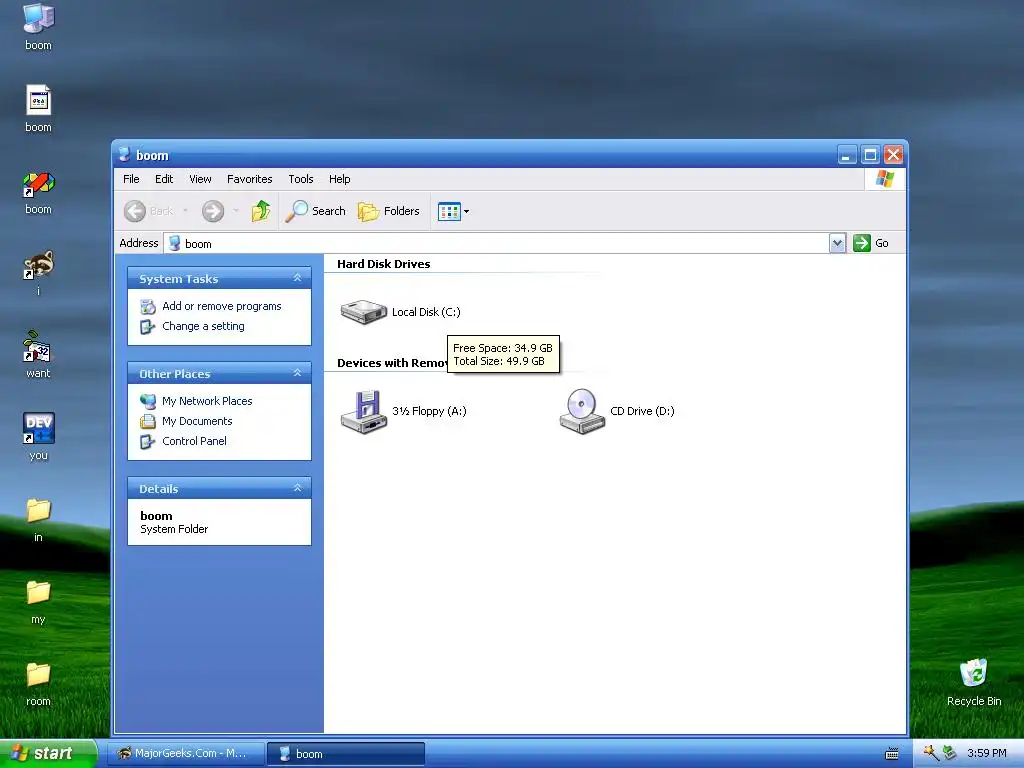Click the system tray pin icon
The width and height of the screenshot is (1024, 768).
click(930, 752)
